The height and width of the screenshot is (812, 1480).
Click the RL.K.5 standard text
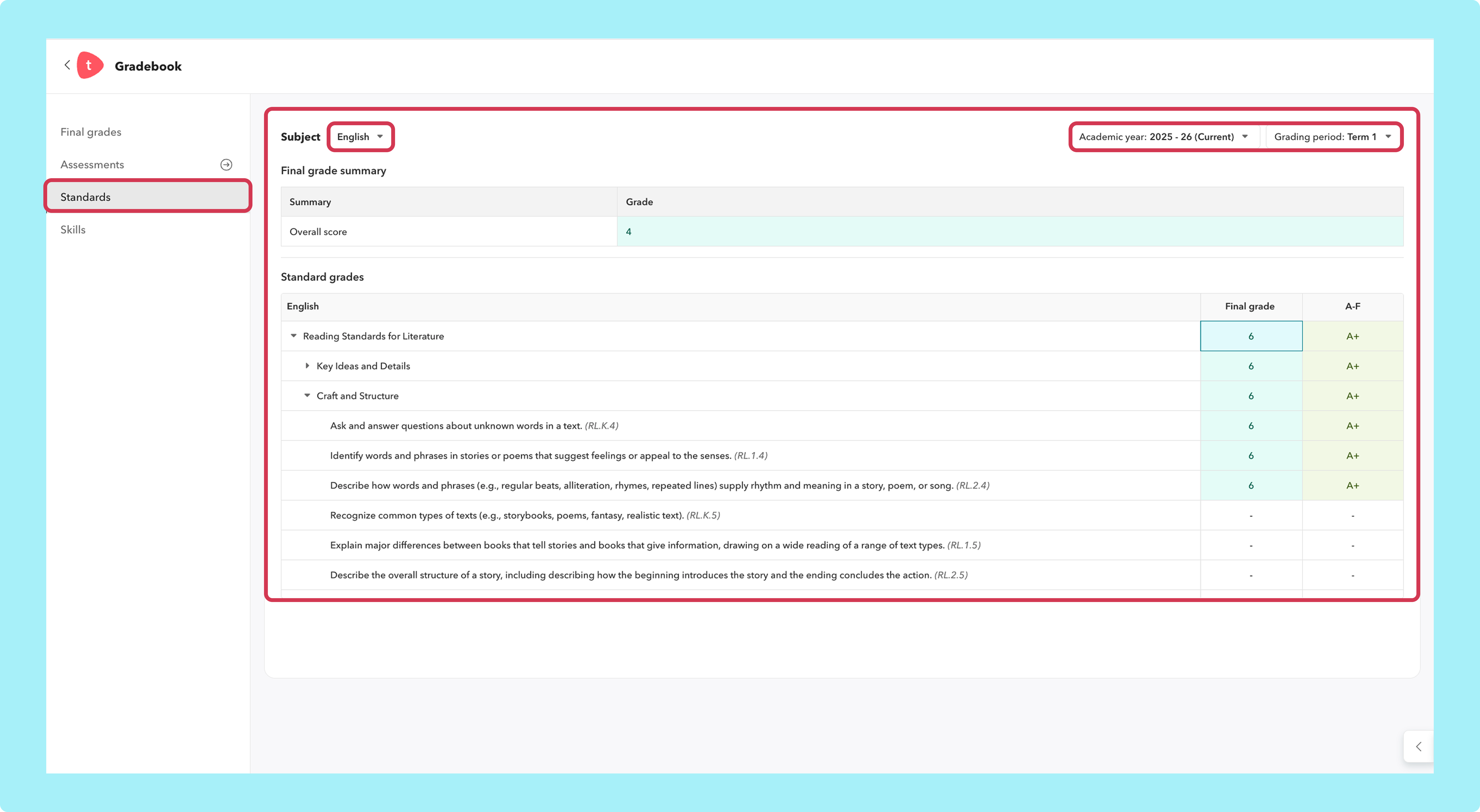coord(525,515)
